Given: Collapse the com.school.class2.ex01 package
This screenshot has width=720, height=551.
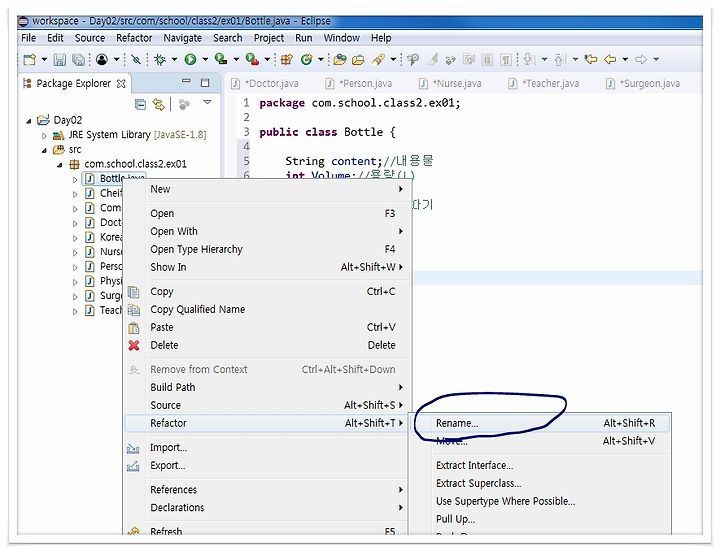Looking at the screenshot, I should point(60,165).
